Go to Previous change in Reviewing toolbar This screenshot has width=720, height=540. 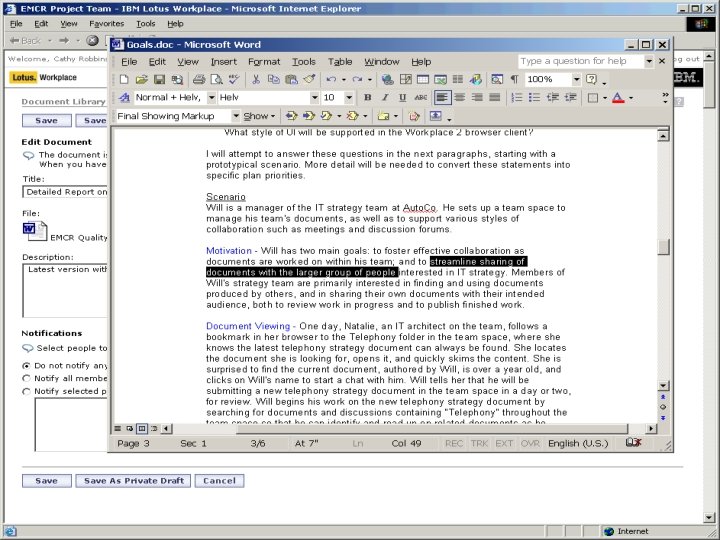(291, 116)
